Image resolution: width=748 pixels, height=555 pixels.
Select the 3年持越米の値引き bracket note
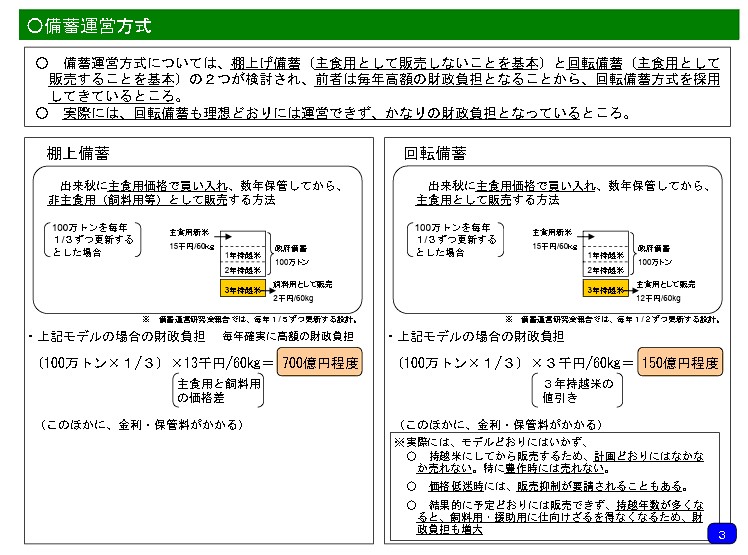577,390
